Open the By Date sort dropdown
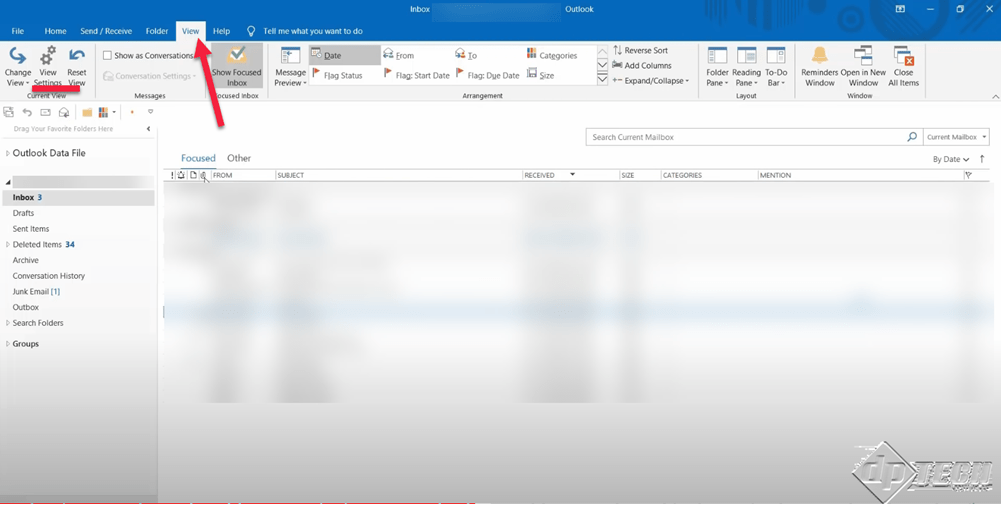 [951, 160]
